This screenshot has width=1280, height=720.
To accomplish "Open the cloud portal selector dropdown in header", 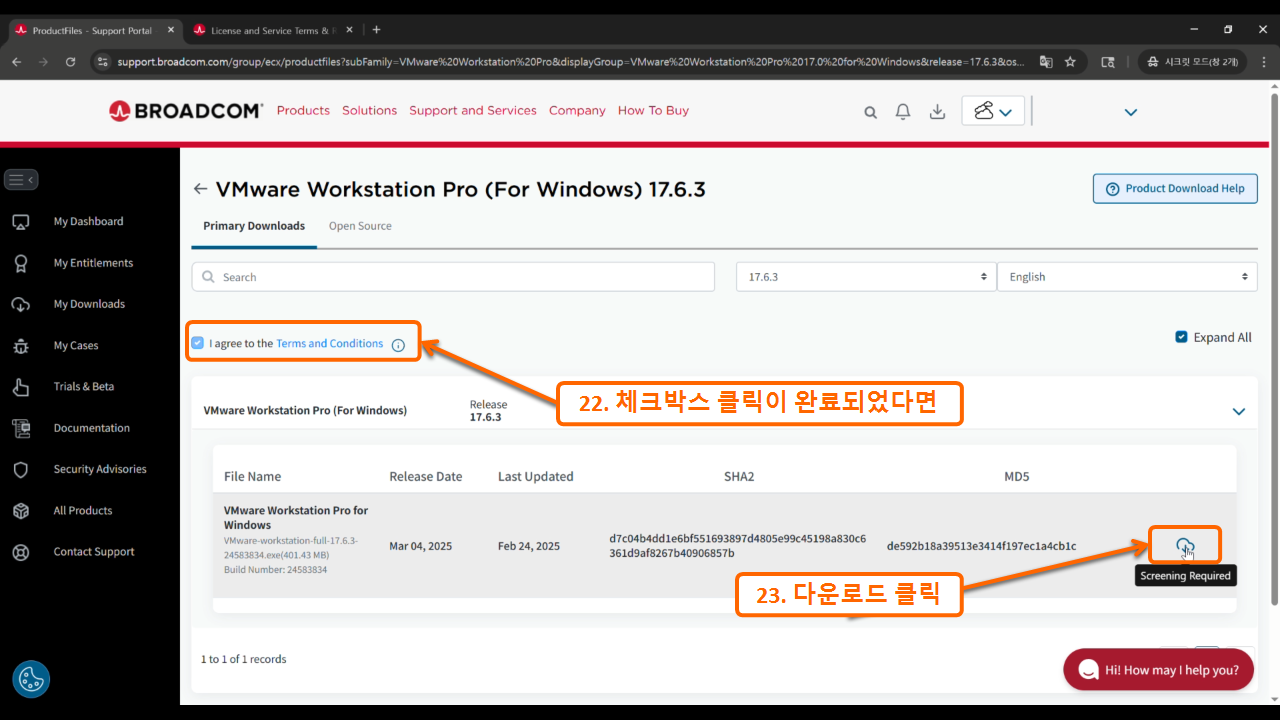I will (x=993, y=111).
